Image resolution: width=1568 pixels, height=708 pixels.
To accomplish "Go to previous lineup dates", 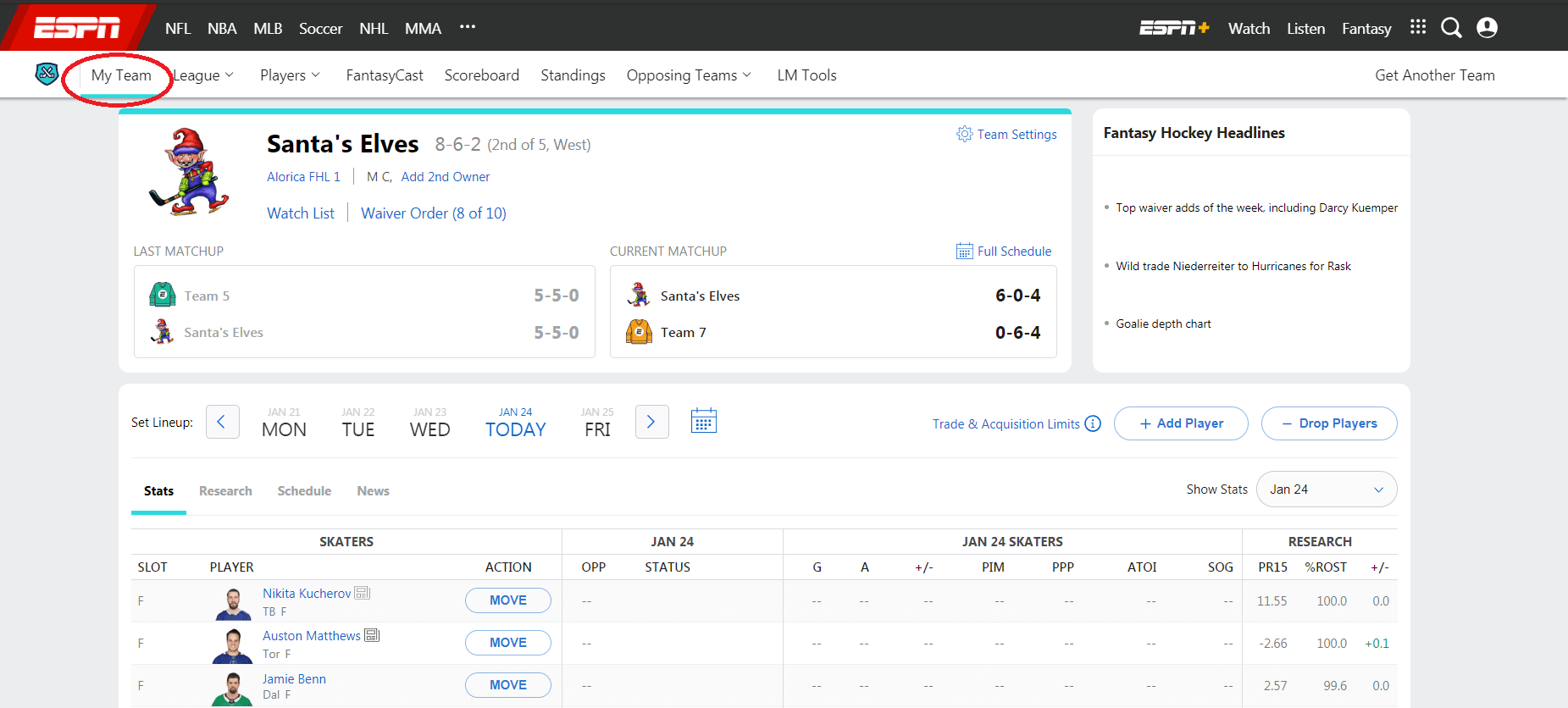I will [x=222, y=422].
